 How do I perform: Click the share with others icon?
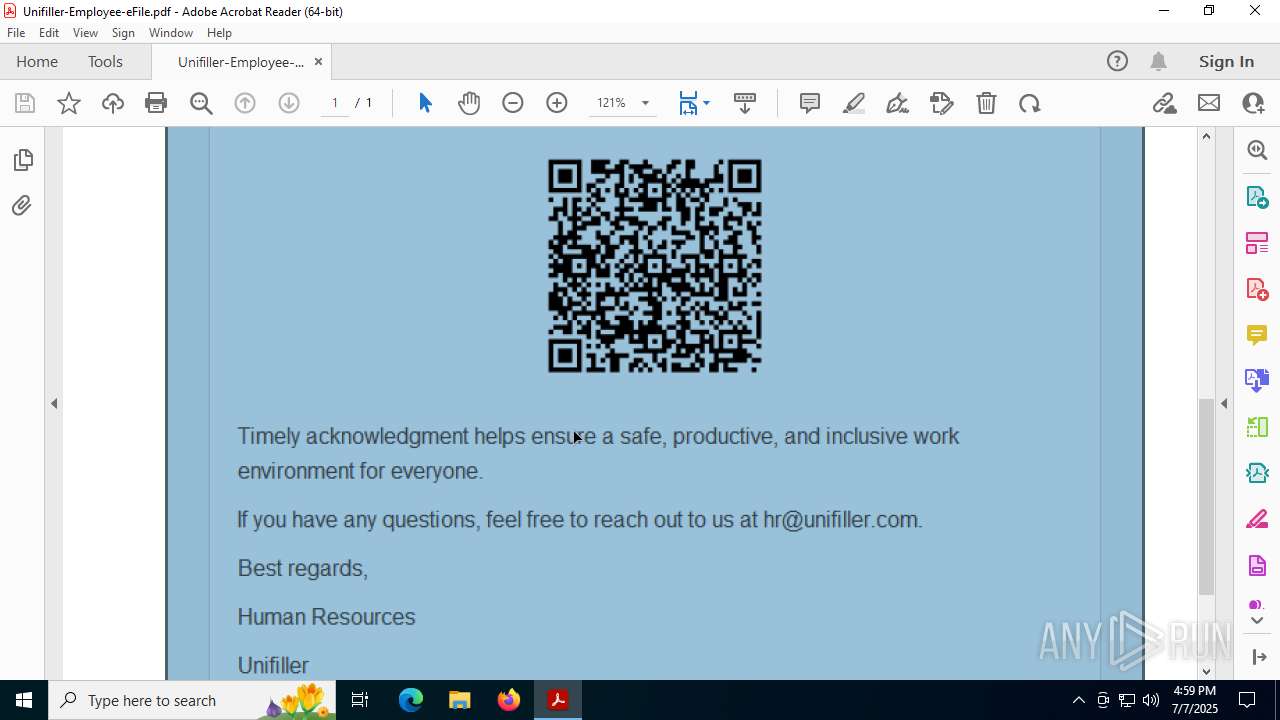click(x=1253, y=103)
